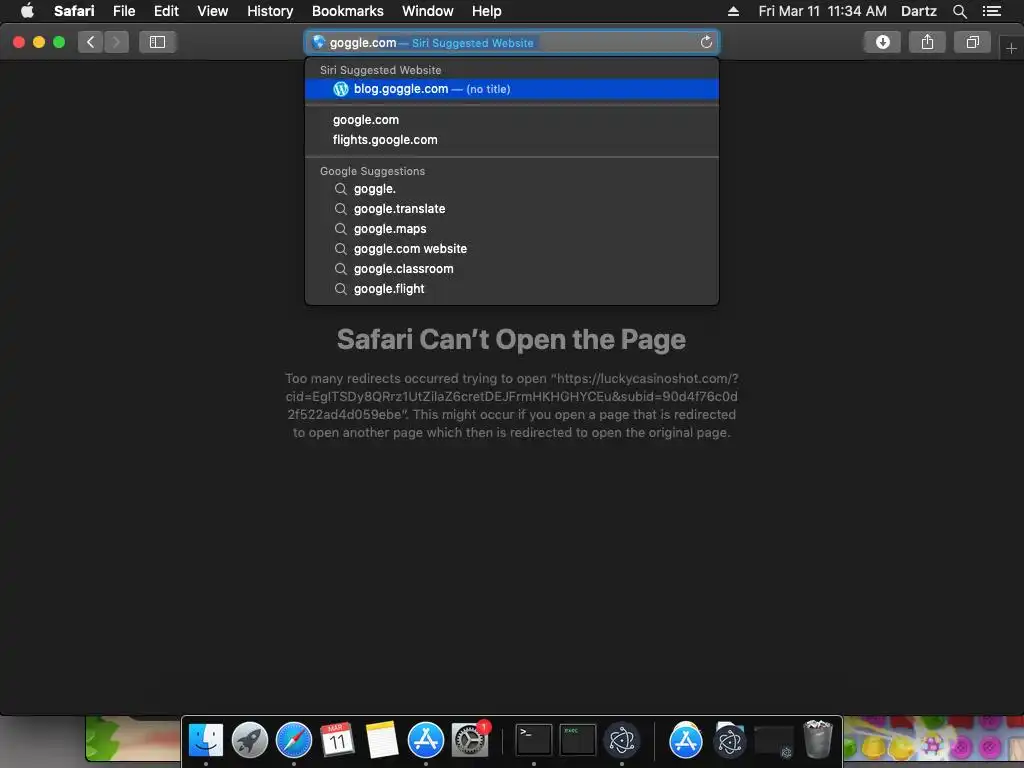Open the exec terminal file in the Dock
Viewport: 1024px width, 768px height.
[x=577, y=740]
